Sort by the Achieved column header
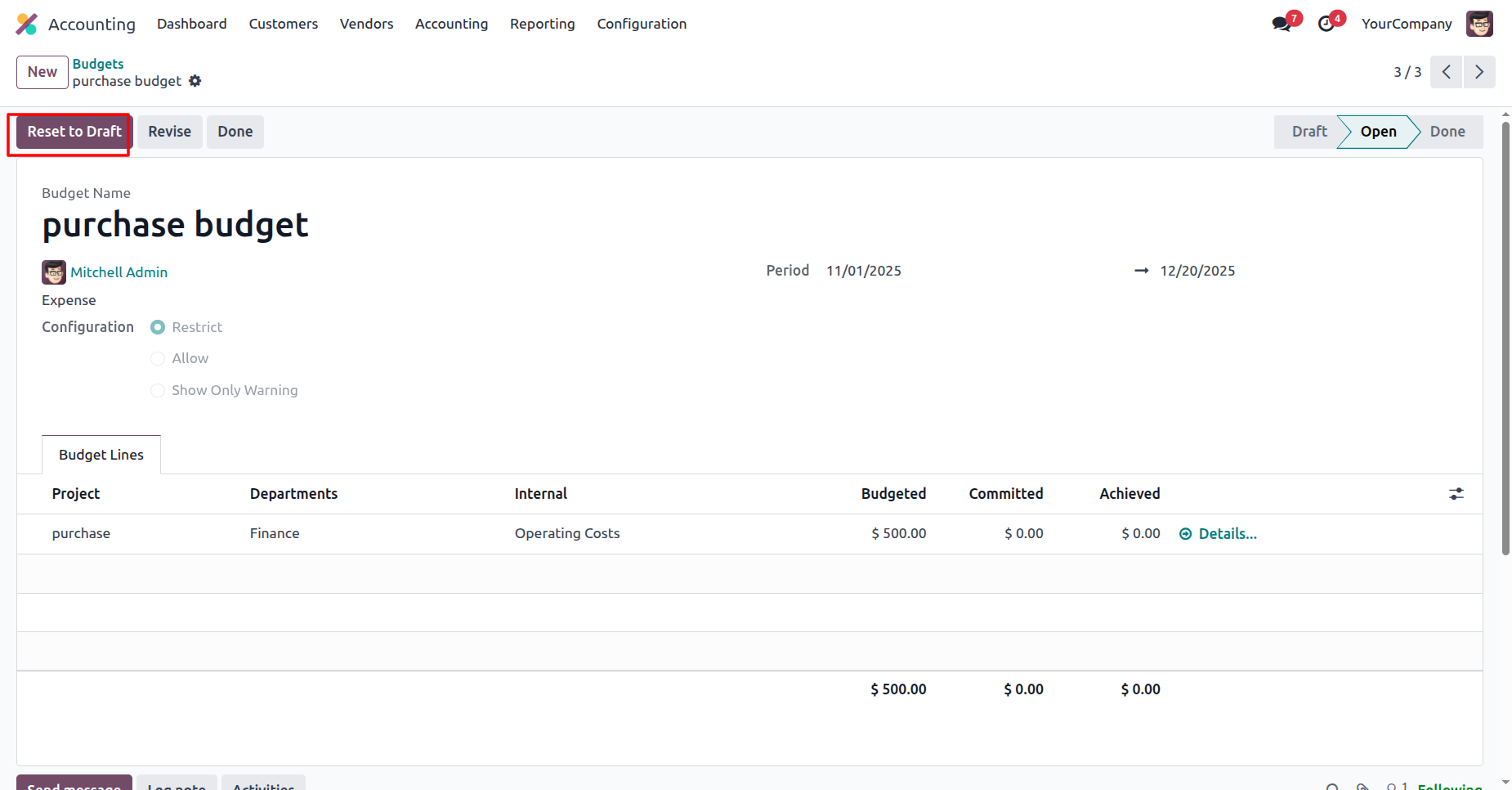The height and width of the screenshot is (790, 1512). click(1130, 494)
